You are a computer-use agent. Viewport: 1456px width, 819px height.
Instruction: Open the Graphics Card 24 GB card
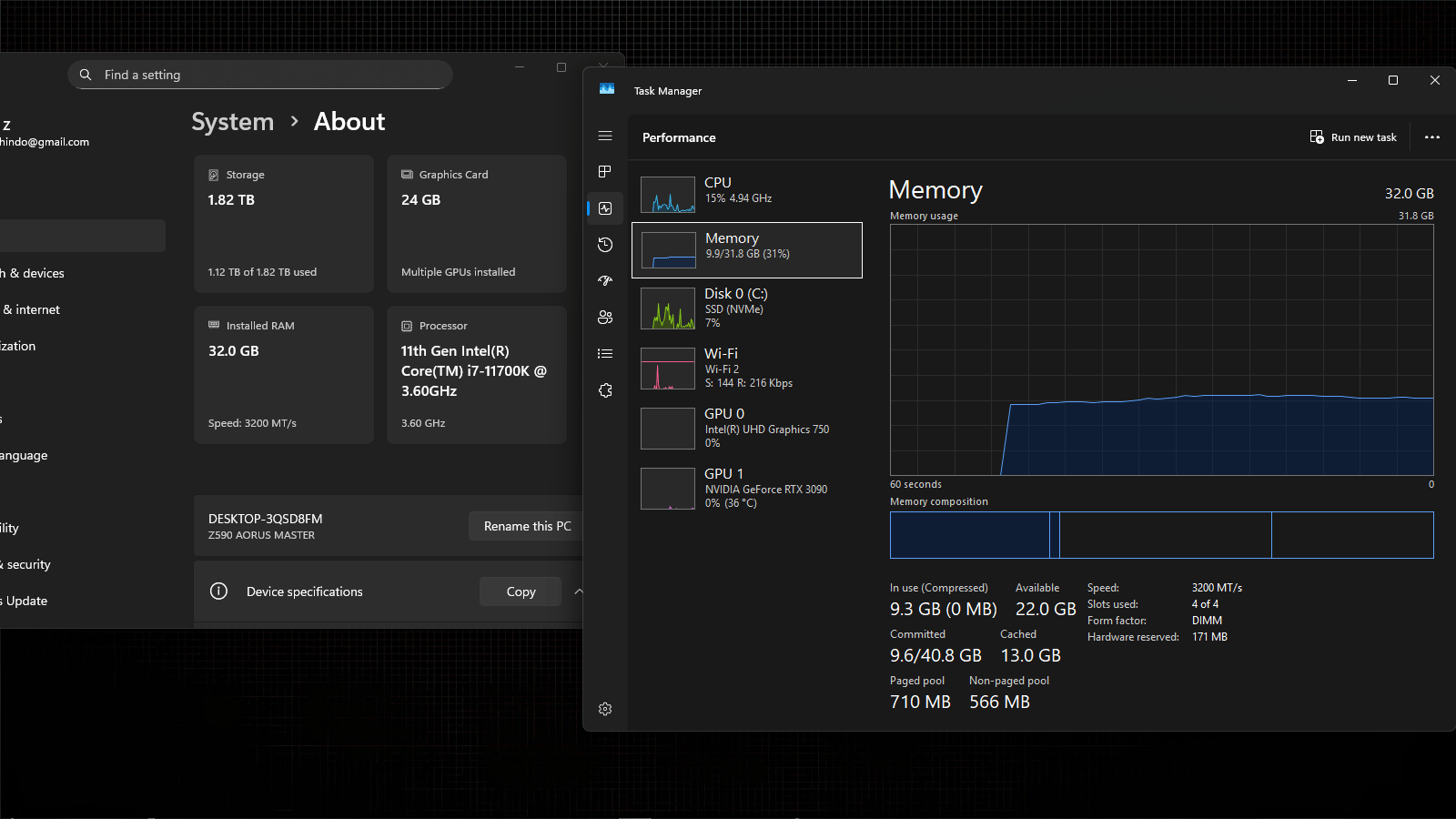[477, 224]
